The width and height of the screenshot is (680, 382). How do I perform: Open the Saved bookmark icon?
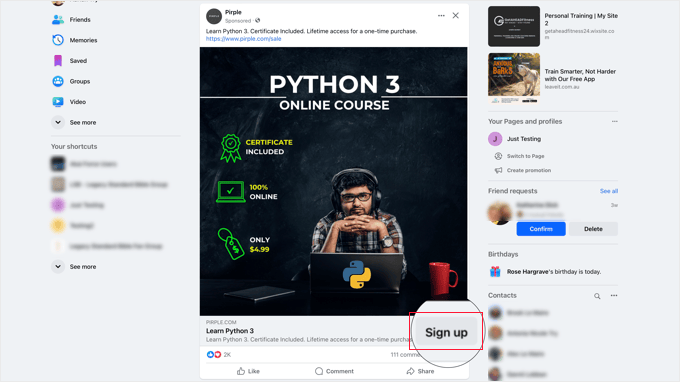coord(58,61)
